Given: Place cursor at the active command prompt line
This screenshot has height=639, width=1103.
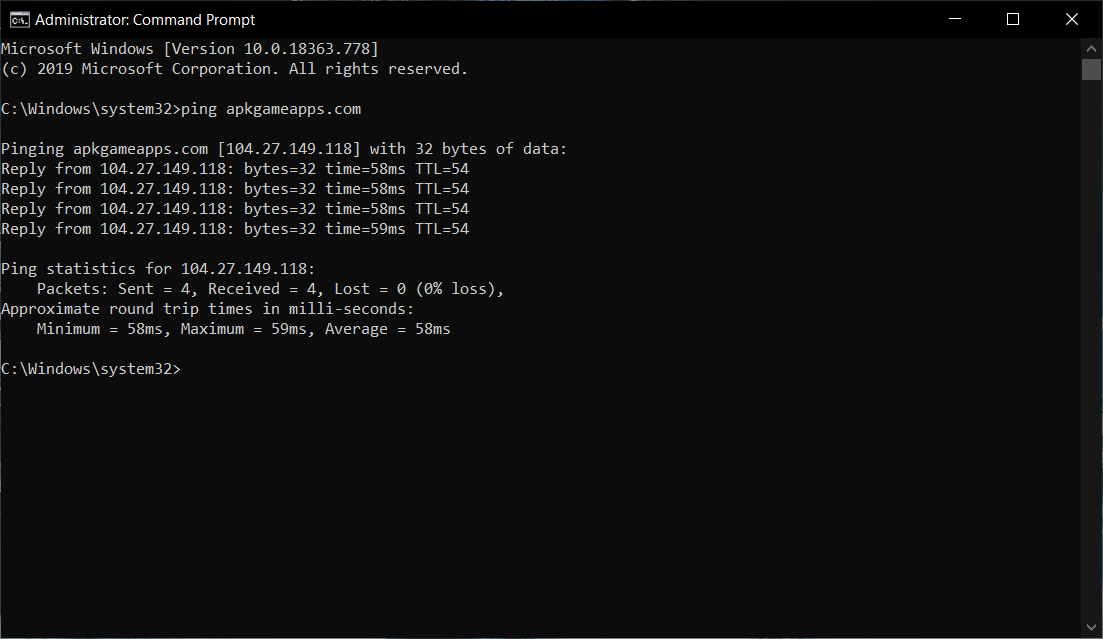Looking at the screenshot, I should coord(186,368).
